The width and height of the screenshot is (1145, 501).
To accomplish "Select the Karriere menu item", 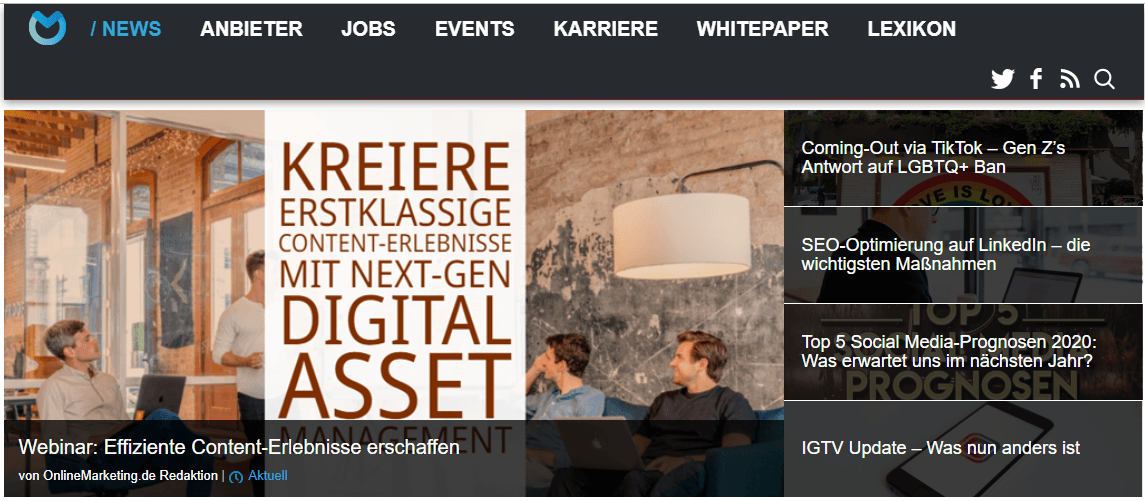I will [x=605, y=29].
